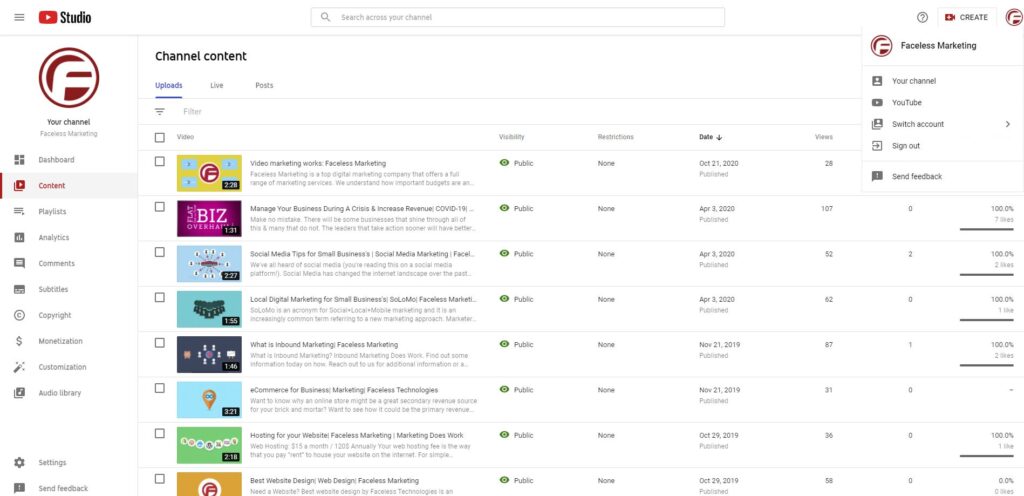The image size is (1024, 496).
Task: Click the Playlists sidebar icon
Action: tap(20, 211)
